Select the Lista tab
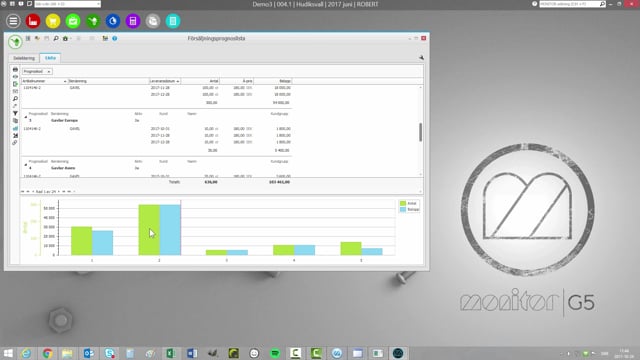Screen dimensions: 640x360 tap(50, 58)
